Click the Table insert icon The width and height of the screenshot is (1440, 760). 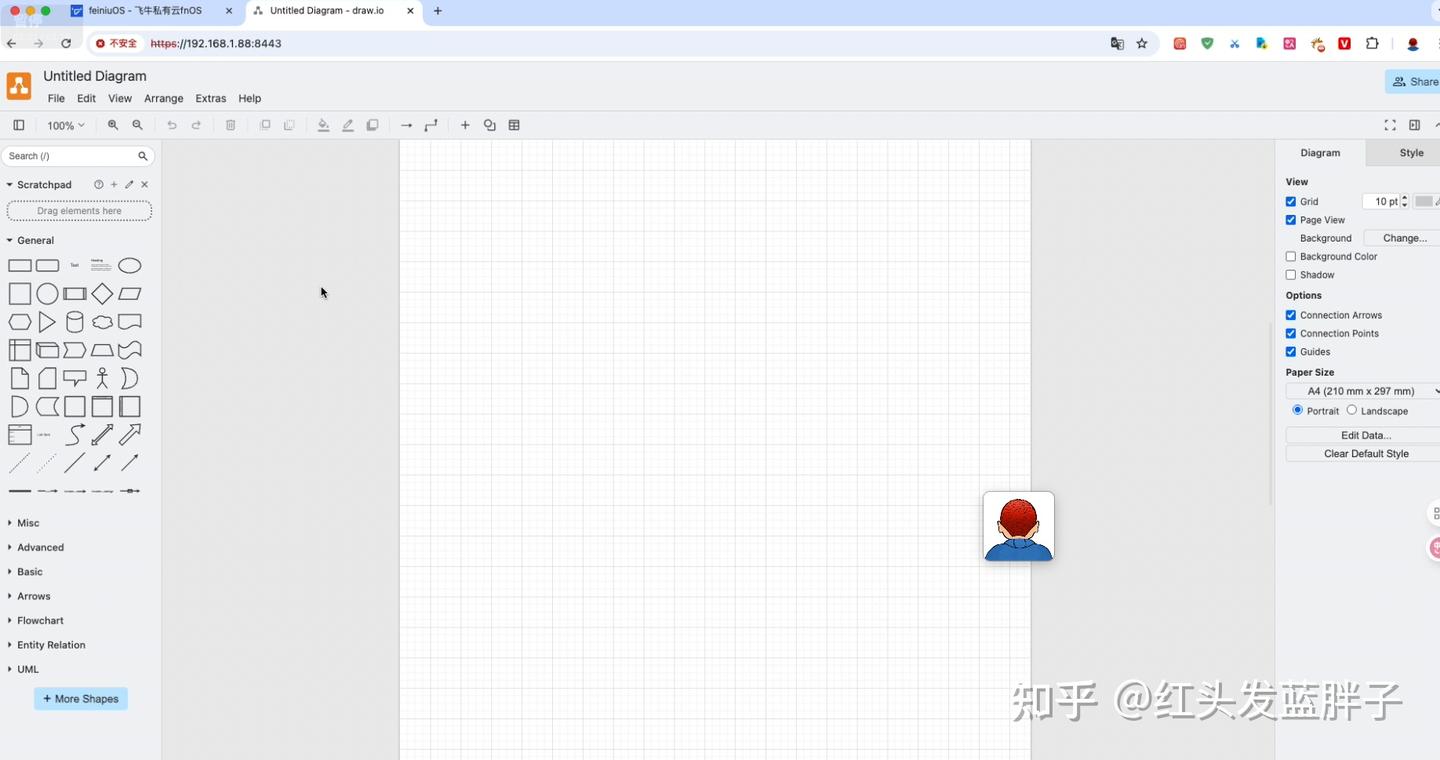click(514, 125)
